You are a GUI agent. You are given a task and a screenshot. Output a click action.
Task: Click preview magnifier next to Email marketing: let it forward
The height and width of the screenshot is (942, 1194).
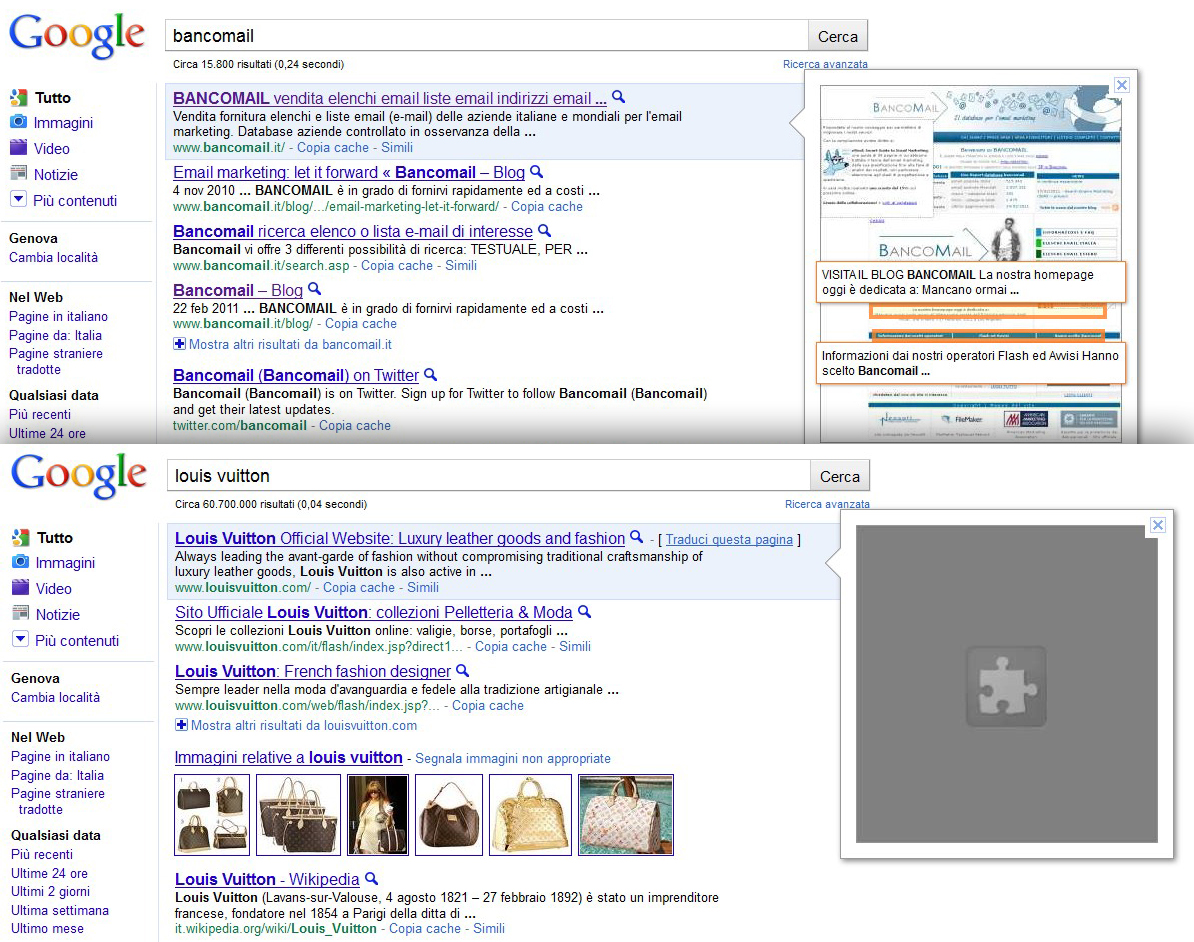coord(536,171)
